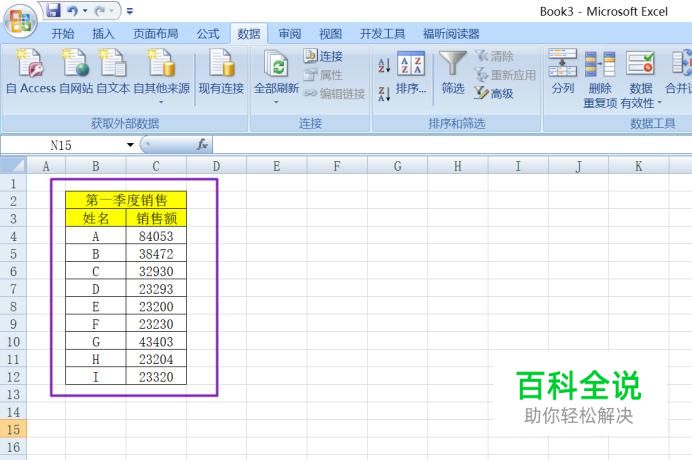Redo the last action
Image resolution: width=692 pixels, height=460 pixels.
[100, 10]
